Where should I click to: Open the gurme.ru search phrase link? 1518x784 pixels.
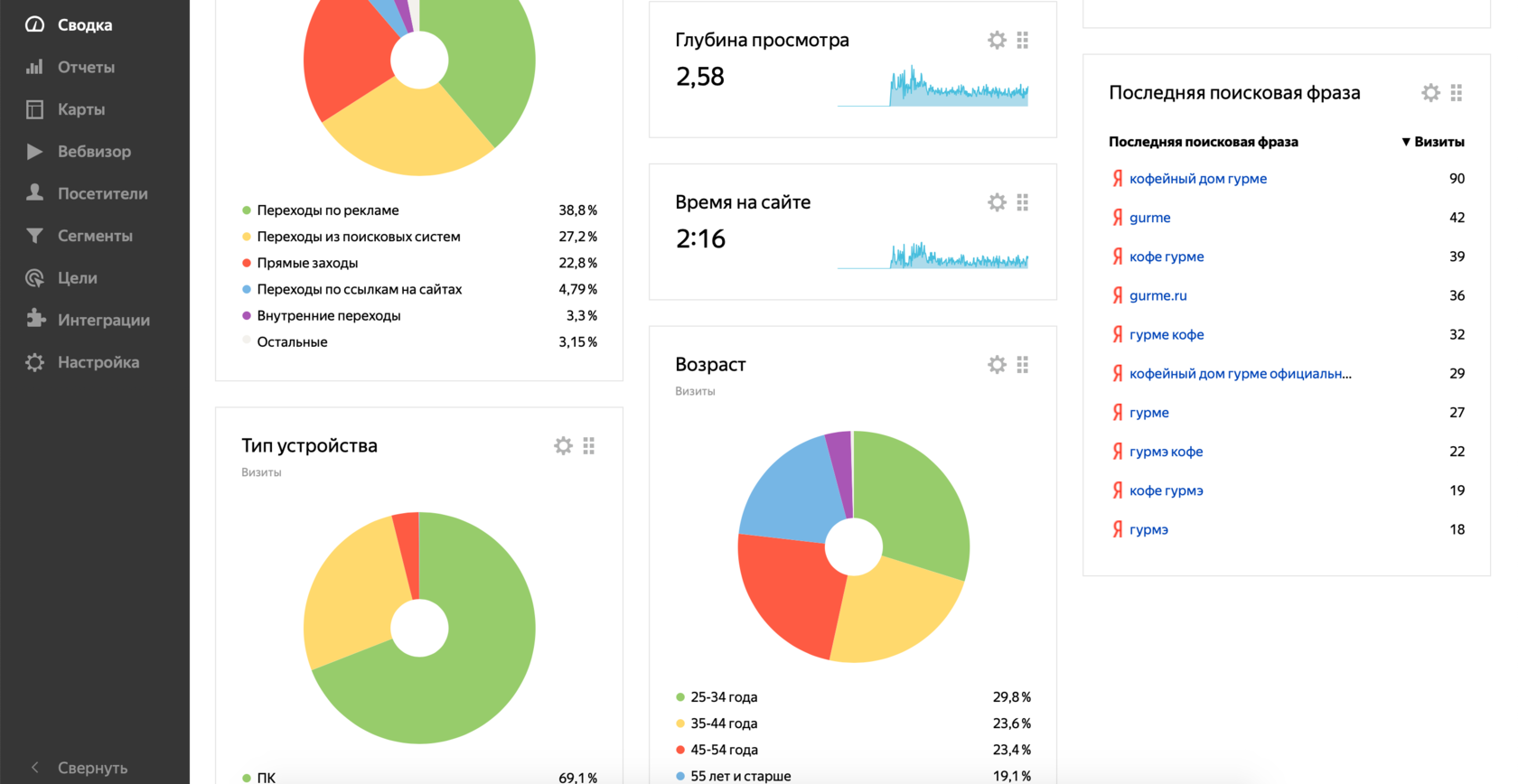(1158, 295)
